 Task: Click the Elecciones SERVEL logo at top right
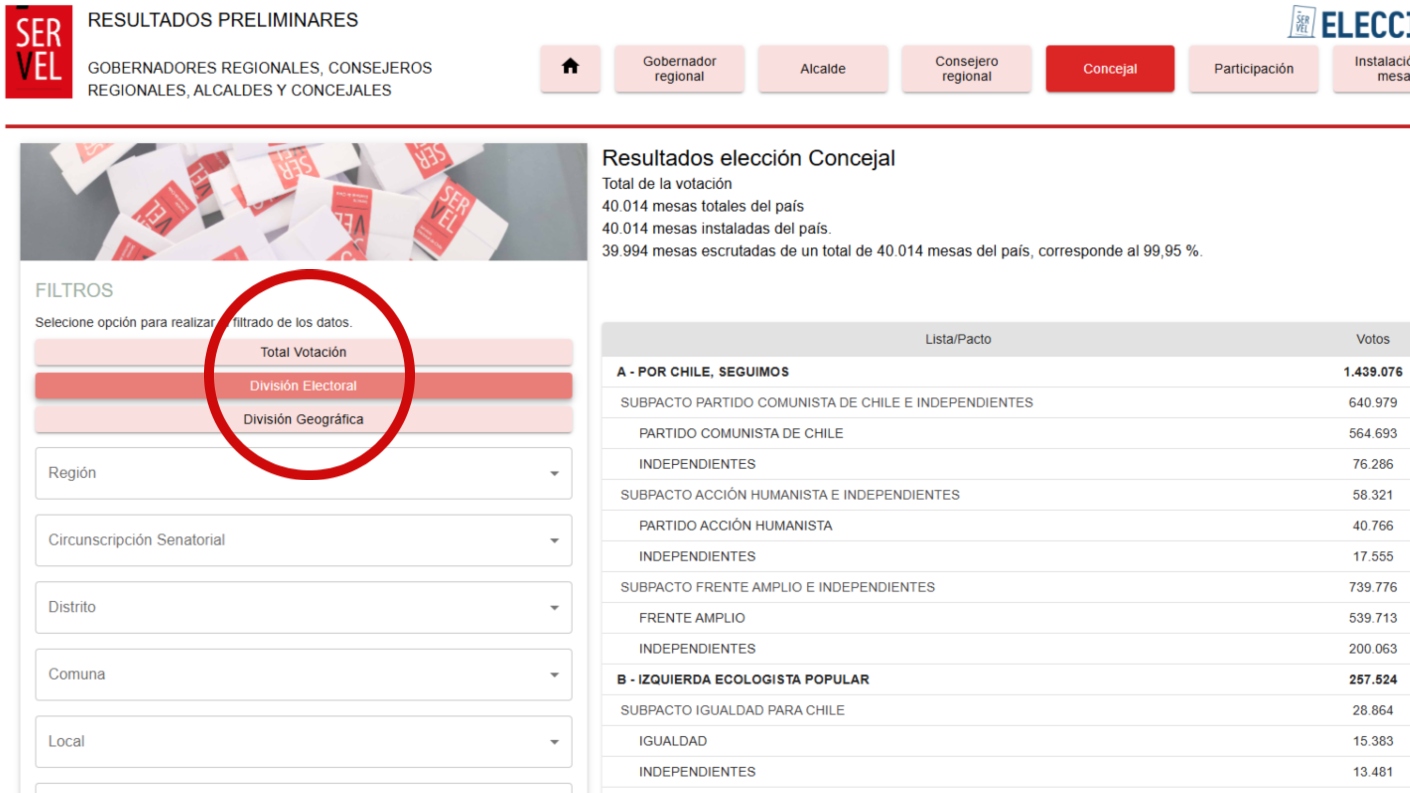point(1348,22)
